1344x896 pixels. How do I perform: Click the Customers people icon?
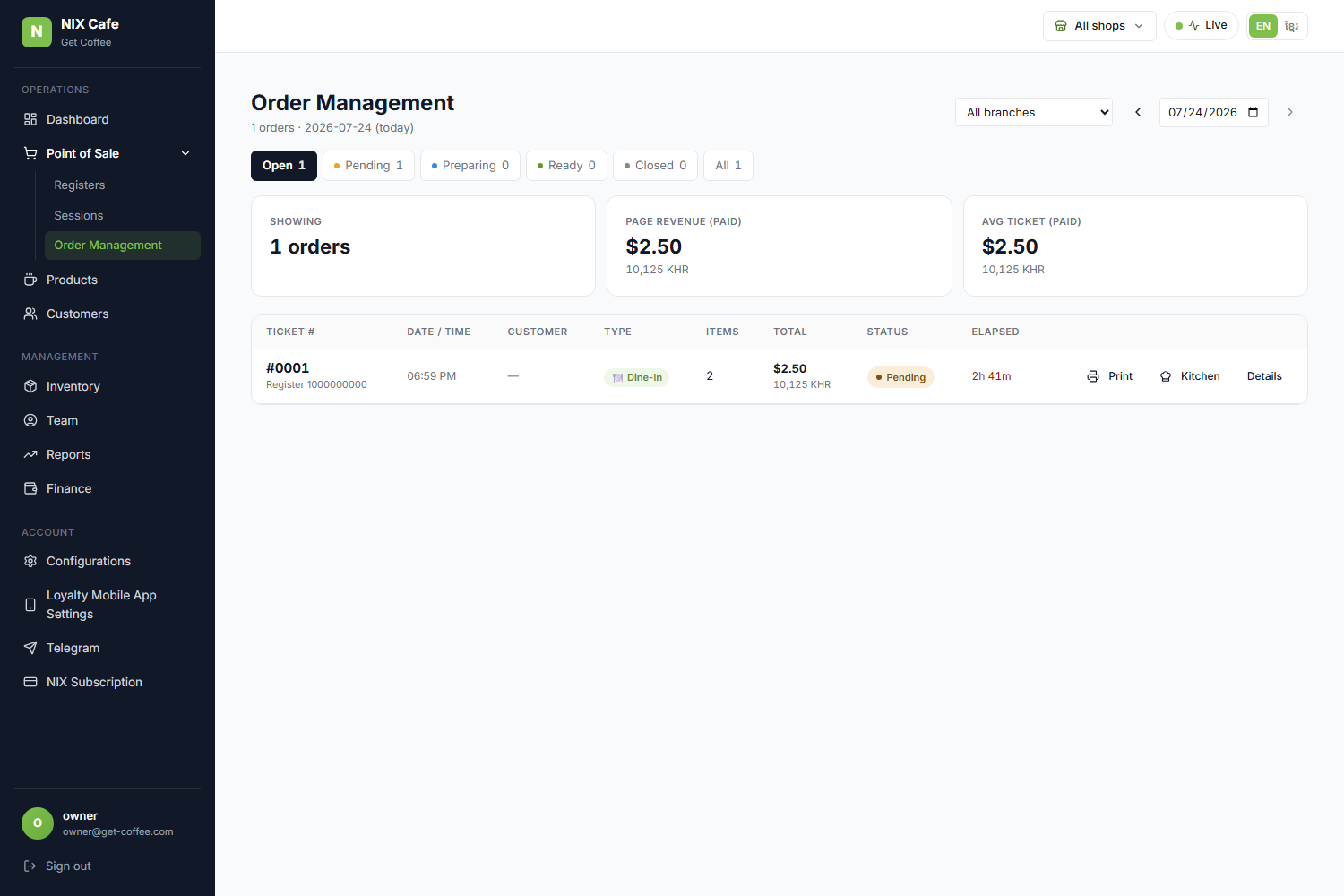[30, 314]
